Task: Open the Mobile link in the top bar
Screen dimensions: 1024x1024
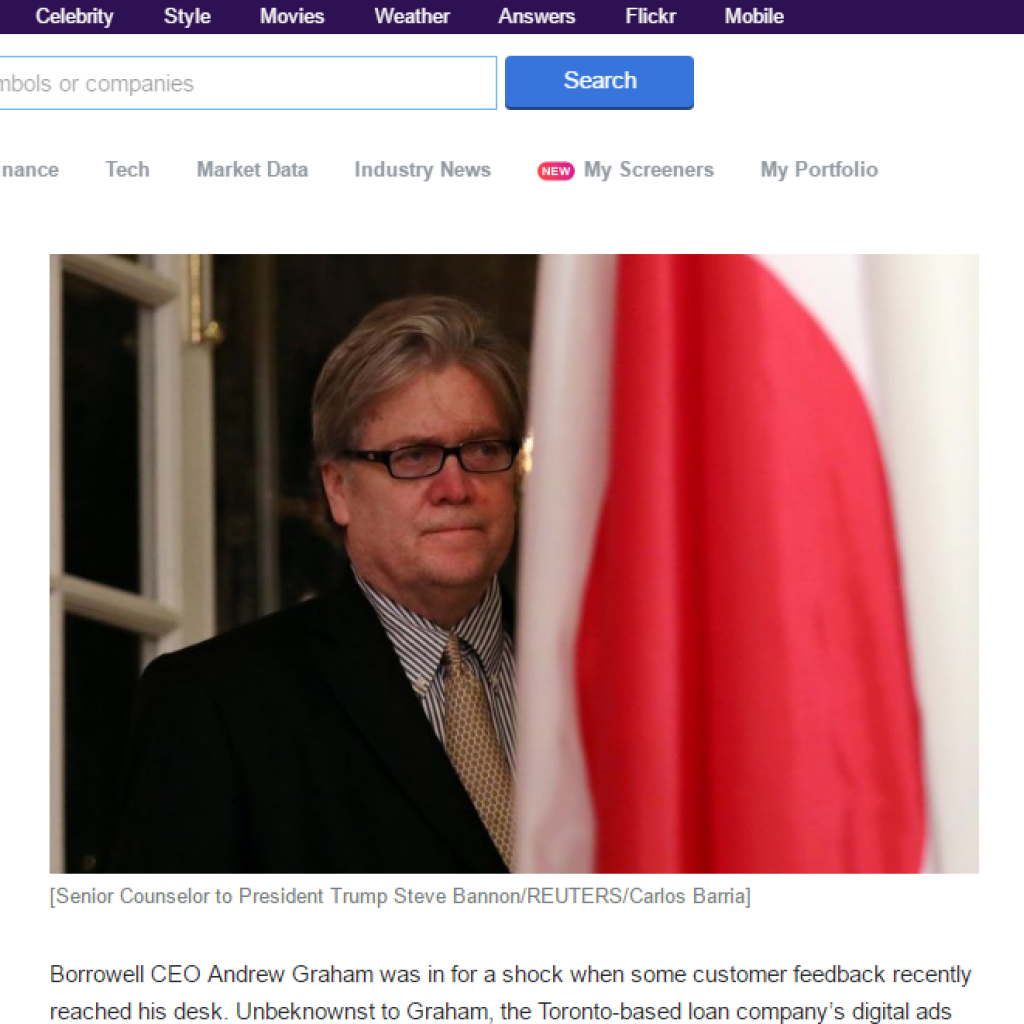Action: pos(754,16)
